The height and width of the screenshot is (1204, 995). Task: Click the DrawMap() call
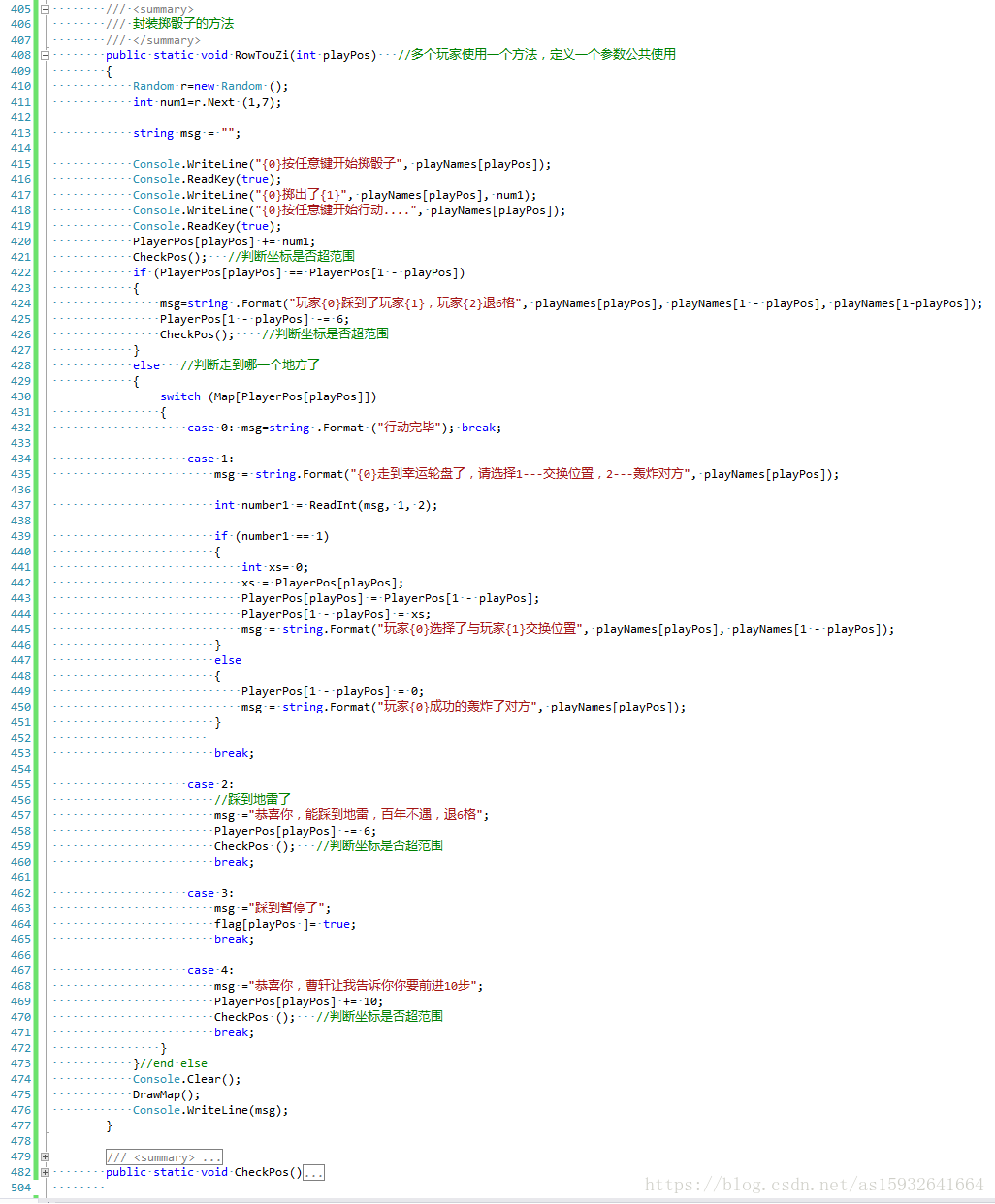[167, 1094]
